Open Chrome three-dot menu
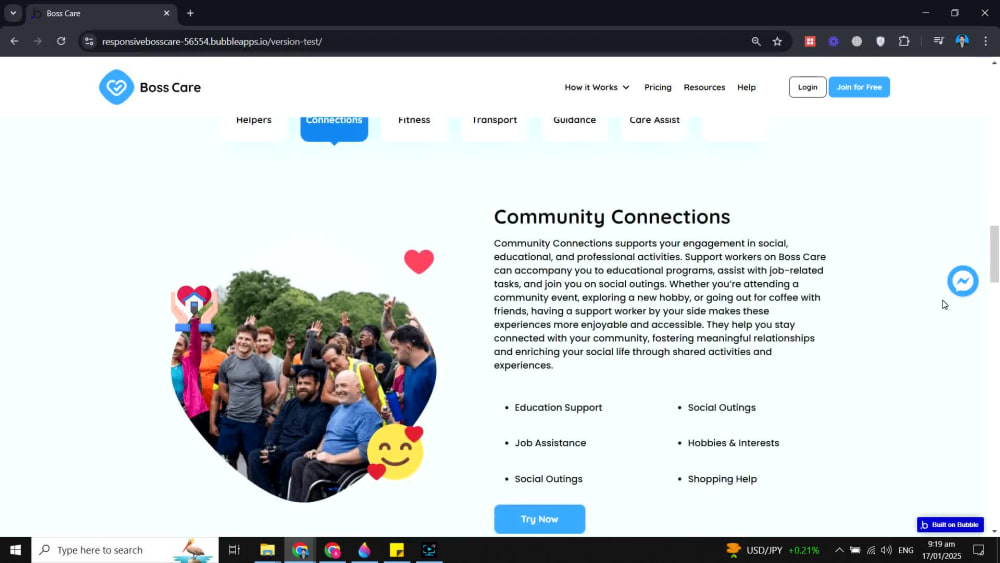1000x563 pixels. tap(985, 41)
